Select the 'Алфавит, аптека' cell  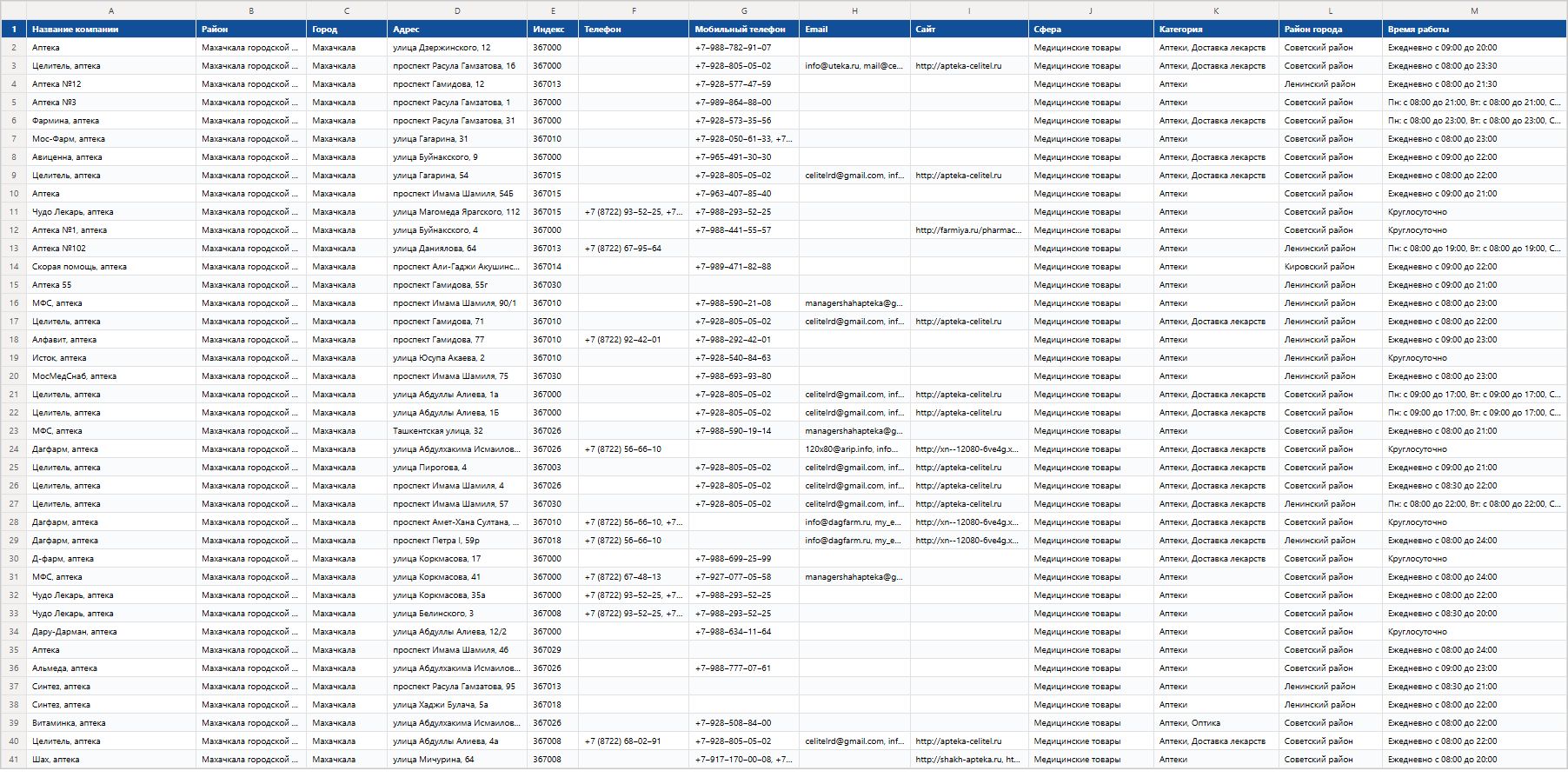click(111, 340)
